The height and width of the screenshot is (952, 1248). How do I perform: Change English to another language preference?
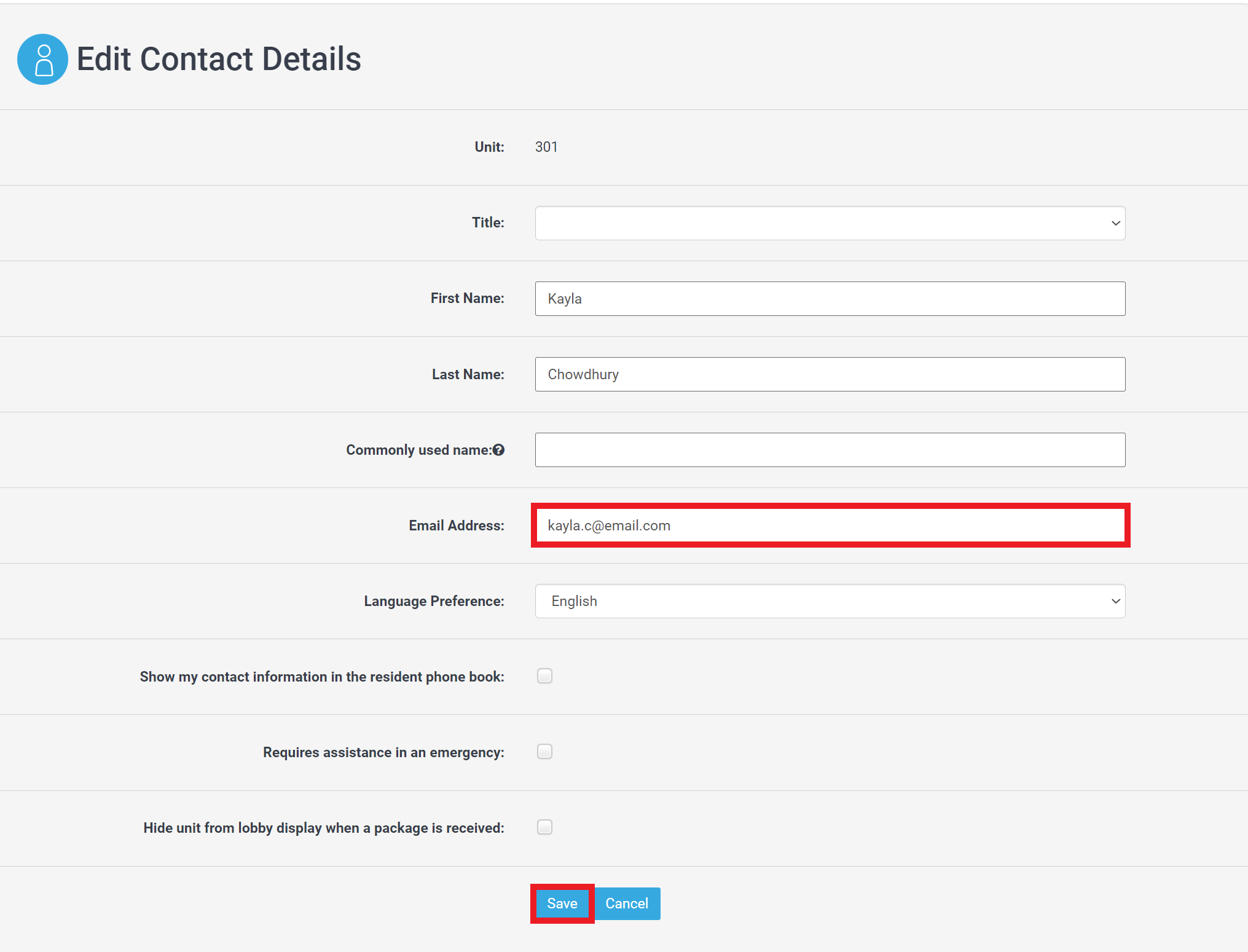pyautogui.click(x=830, y=601)
